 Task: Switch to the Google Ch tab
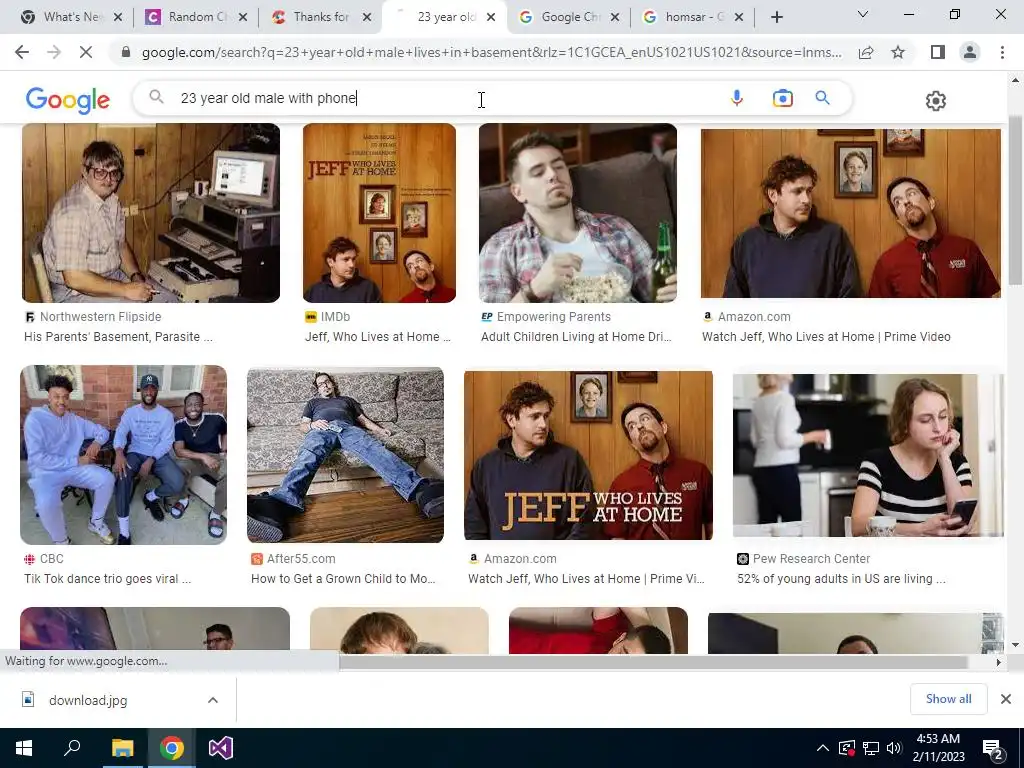[568, 17]
